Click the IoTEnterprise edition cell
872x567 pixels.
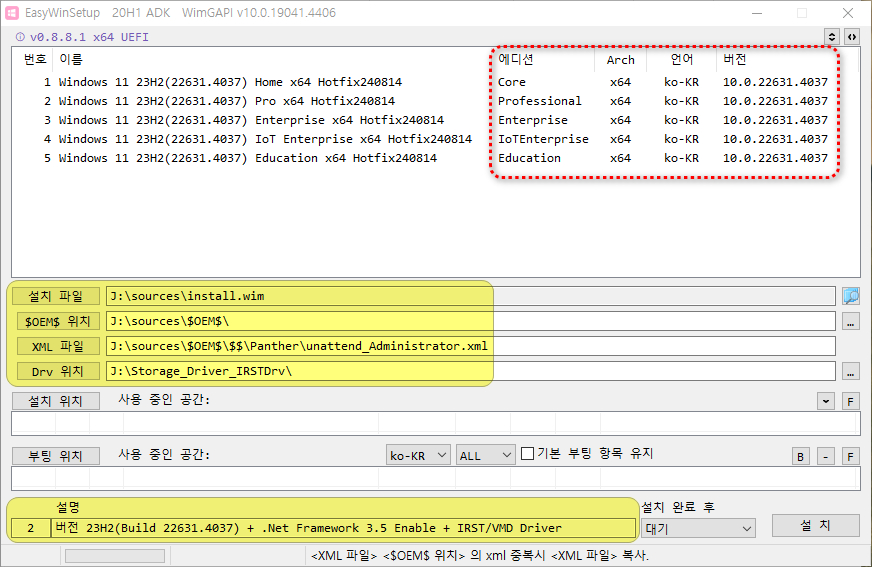pyautogui.click(x=543, y=139)
